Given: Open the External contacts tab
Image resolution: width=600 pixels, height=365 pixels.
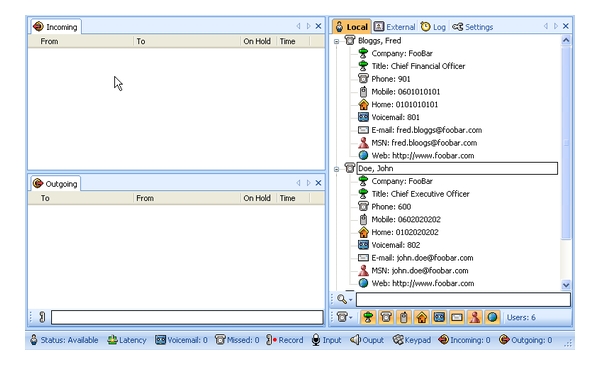Looking at the screenshot, I should coord(395,27).
